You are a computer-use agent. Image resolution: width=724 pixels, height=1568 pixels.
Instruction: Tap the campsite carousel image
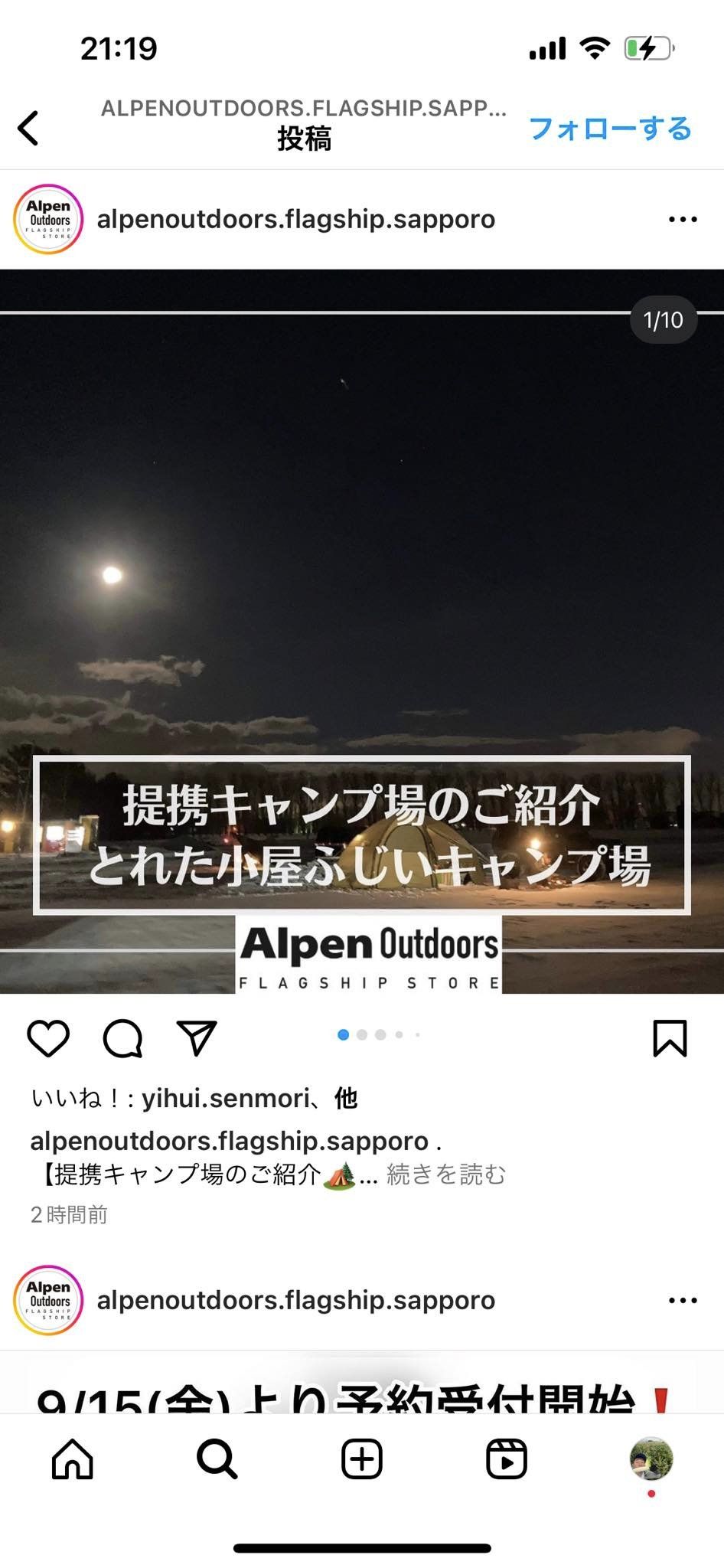pos(362,632)
